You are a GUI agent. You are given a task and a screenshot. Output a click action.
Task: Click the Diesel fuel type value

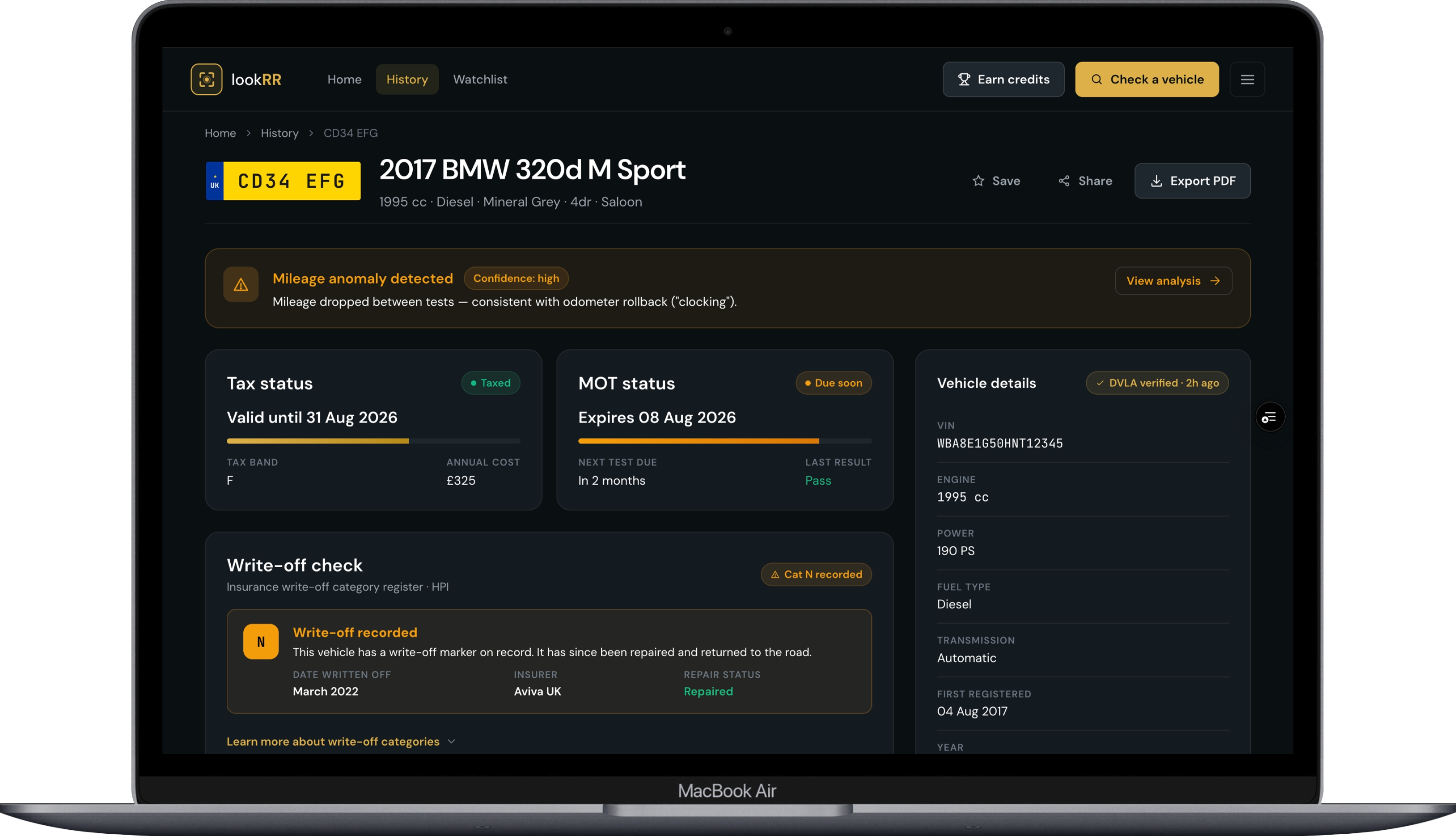click(x=954, y=604)
